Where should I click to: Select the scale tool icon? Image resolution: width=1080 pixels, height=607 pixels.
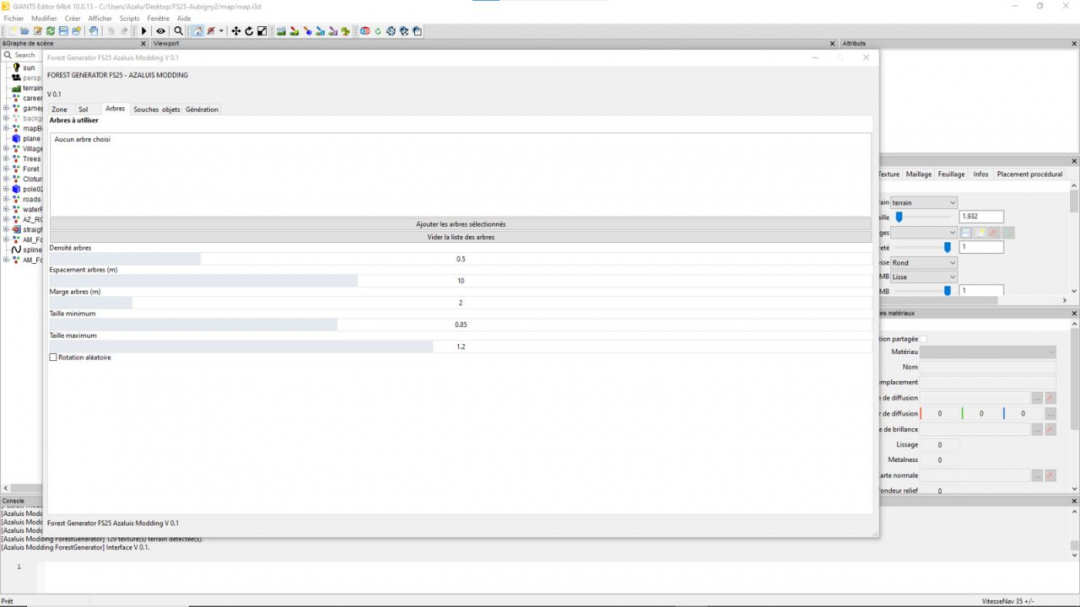262,31
